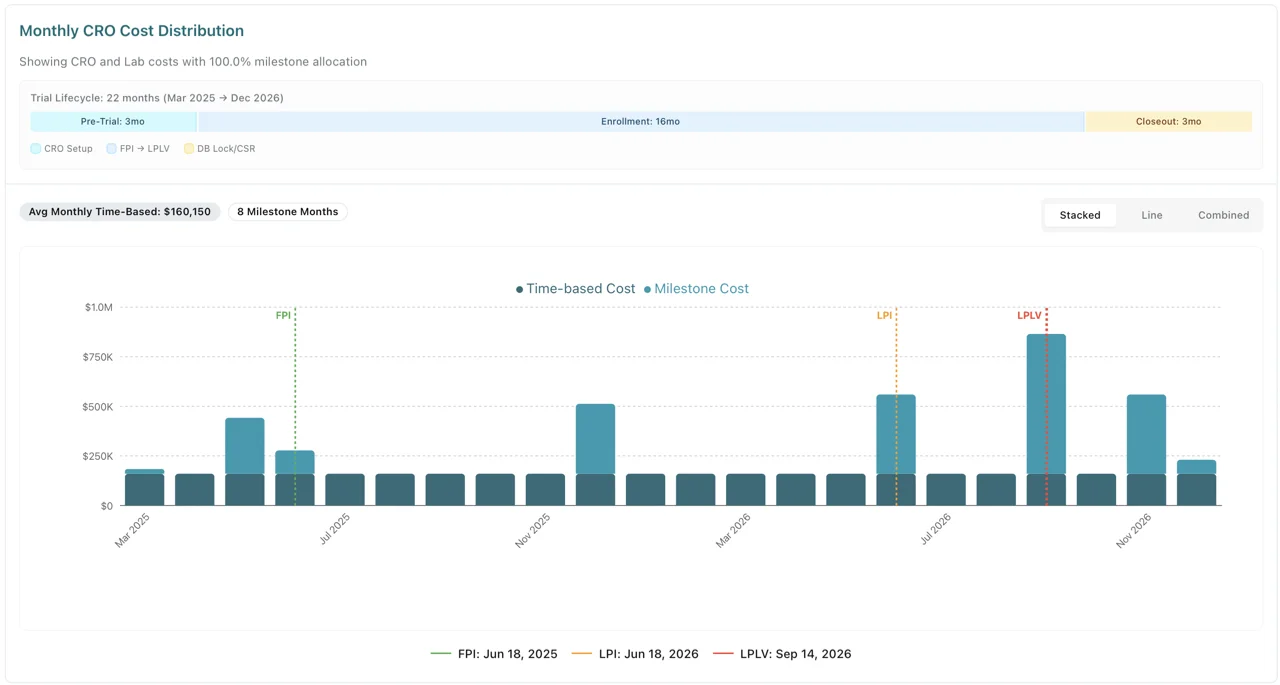Hide the Time-based Cost series
1280x685 pixels.
tap(580, 288)
